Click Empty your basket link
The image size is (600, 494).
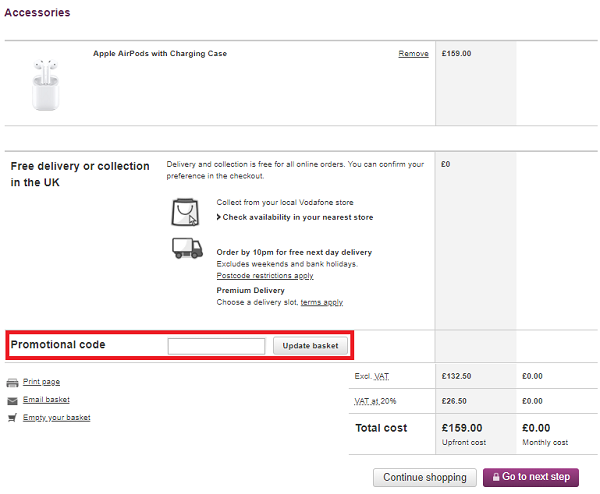[x=57, y=417]
